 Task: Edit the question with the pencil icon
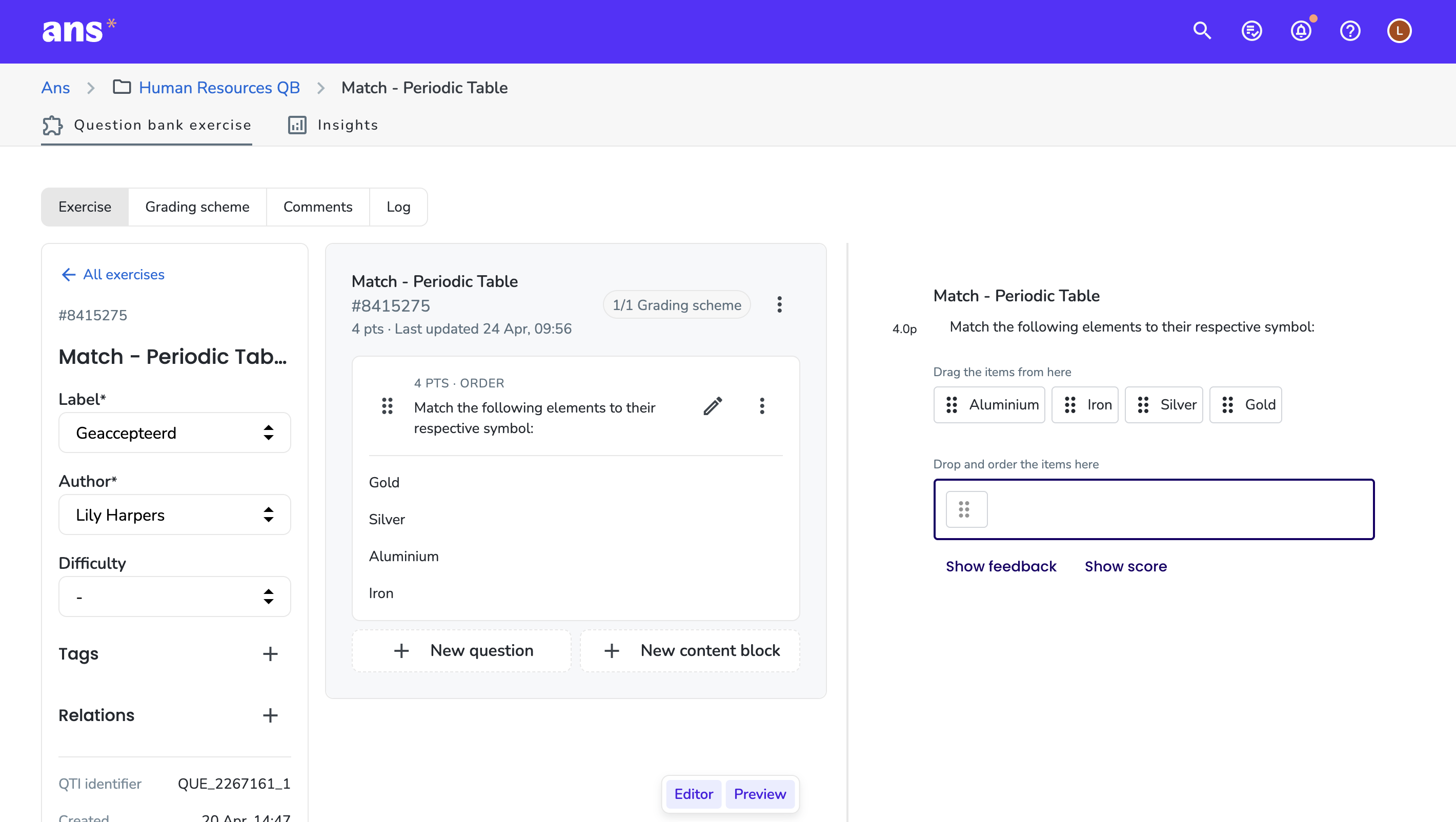point(713,406)
